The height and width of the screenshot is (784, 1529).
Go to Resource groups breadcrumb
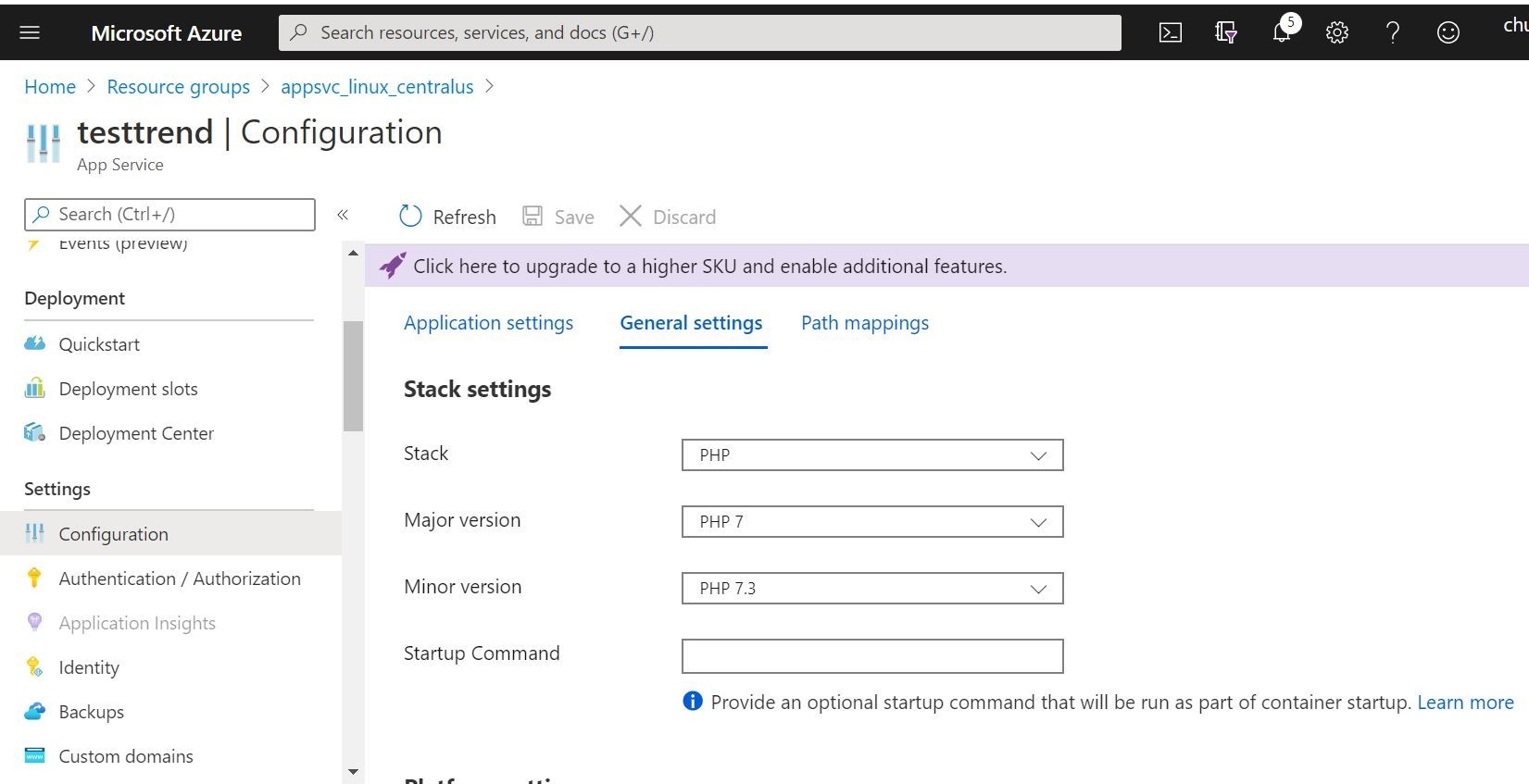[178, 86]
